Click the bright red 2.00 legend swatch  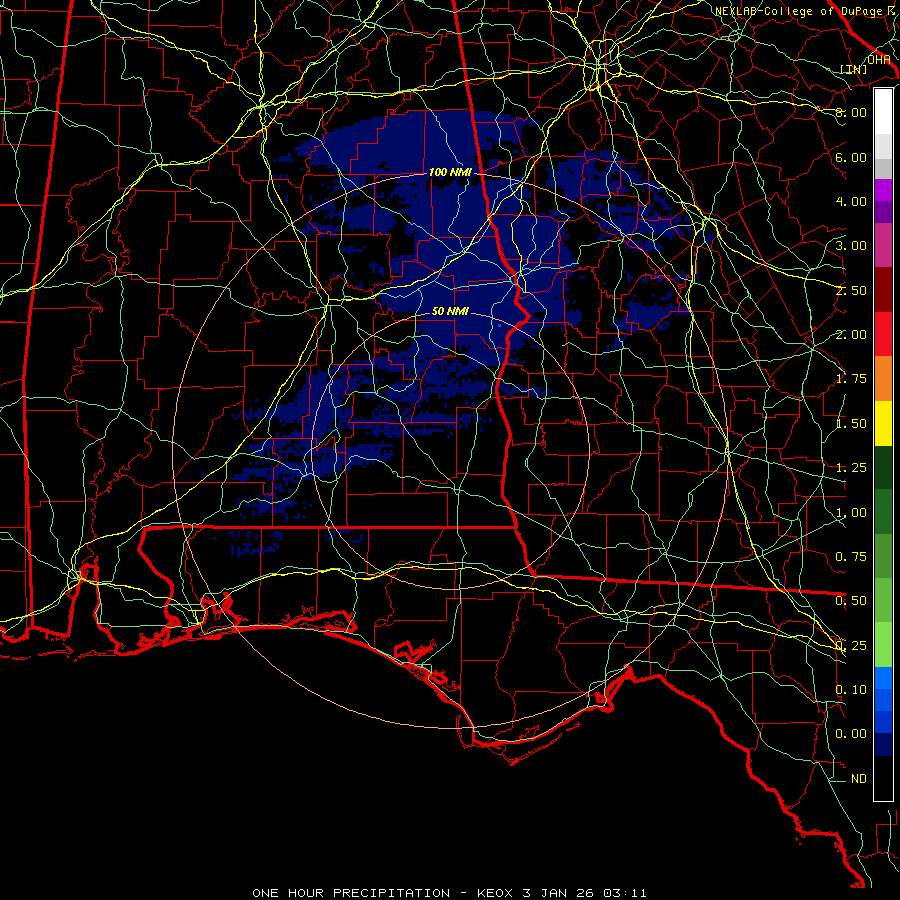pyautogui.click(x=883, y=334)
